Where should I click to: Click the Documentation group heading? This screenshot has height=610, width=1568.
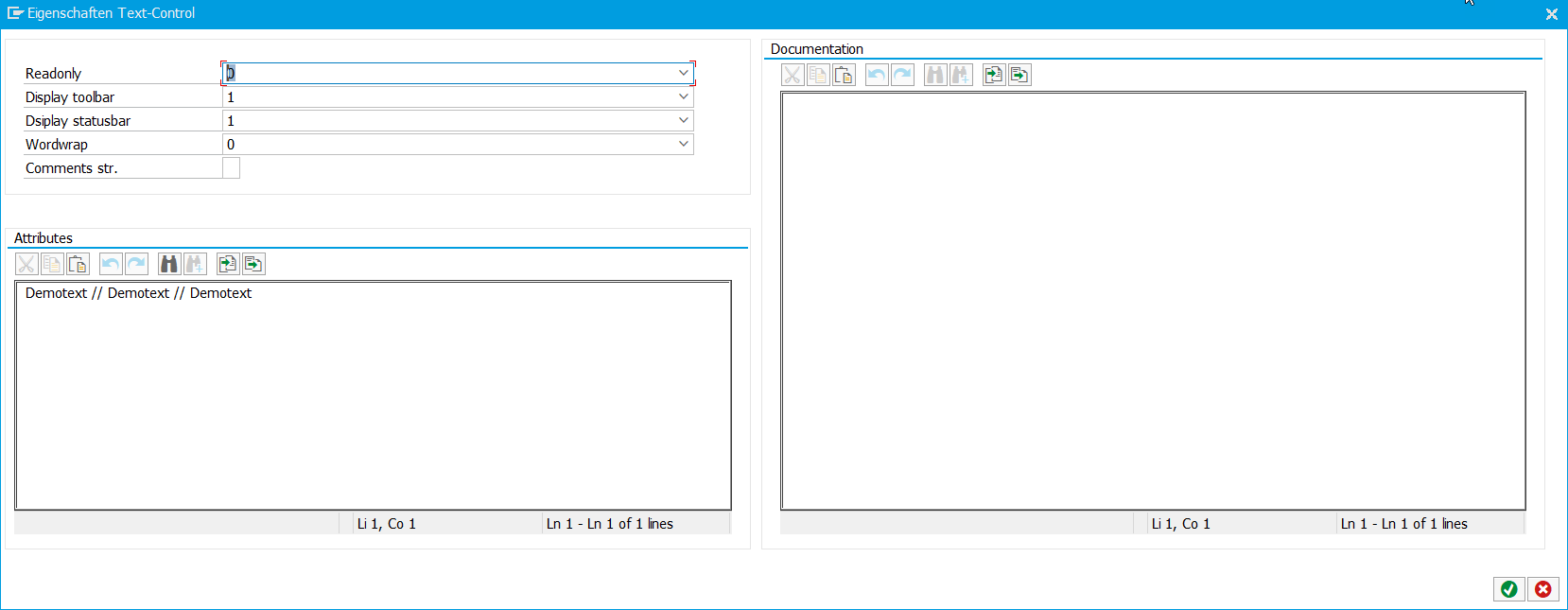(817, 49)
